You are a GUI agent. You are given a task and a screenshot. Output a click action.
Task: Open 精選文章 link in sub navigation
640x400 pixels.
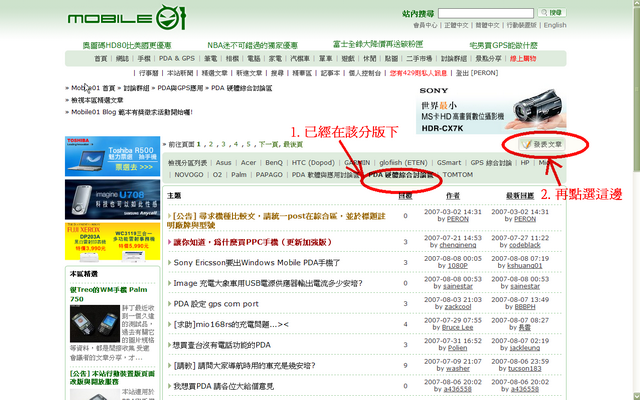click(214, 73)
